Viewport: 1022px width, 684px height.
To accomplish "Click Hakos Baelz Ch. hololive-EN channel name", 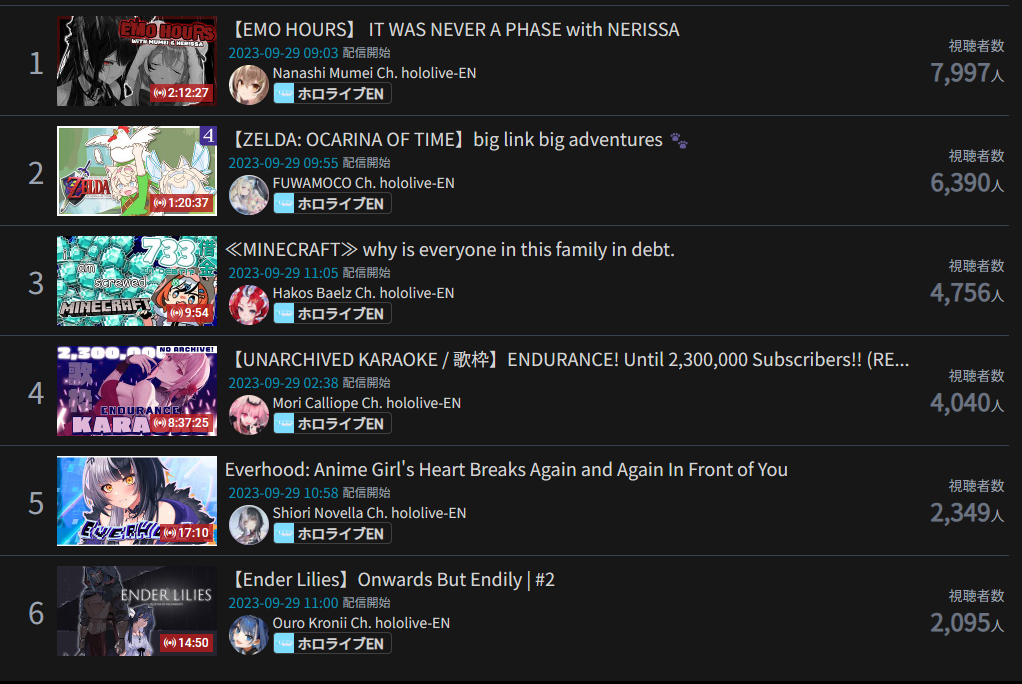I will point(363,293).
